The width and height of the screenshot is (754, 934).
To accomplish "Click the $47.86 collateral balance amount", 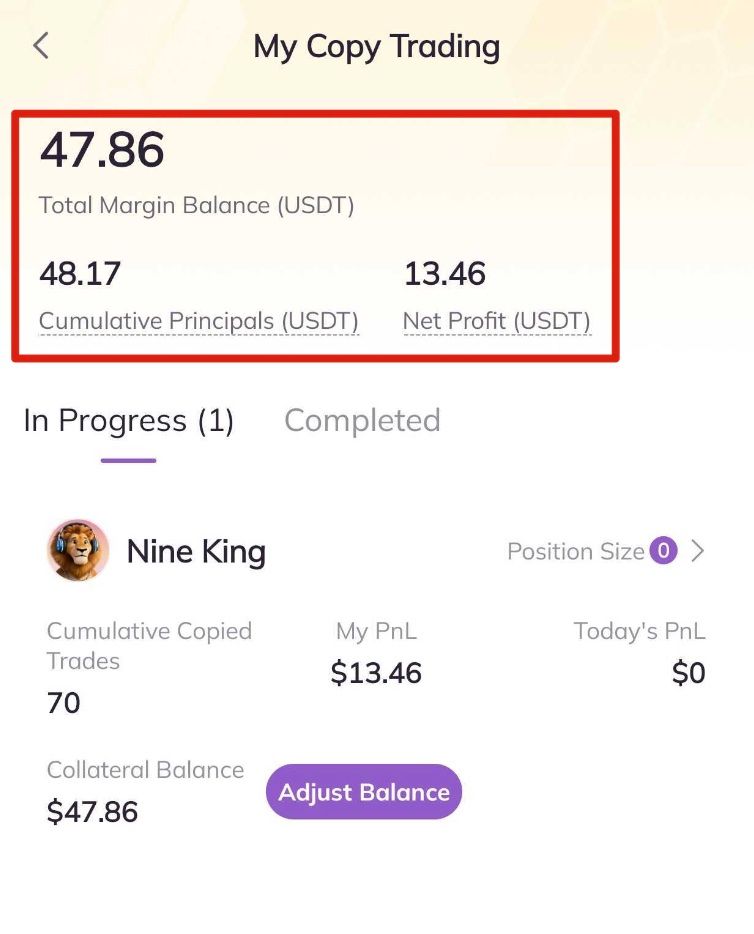I will tap(92, 811).
